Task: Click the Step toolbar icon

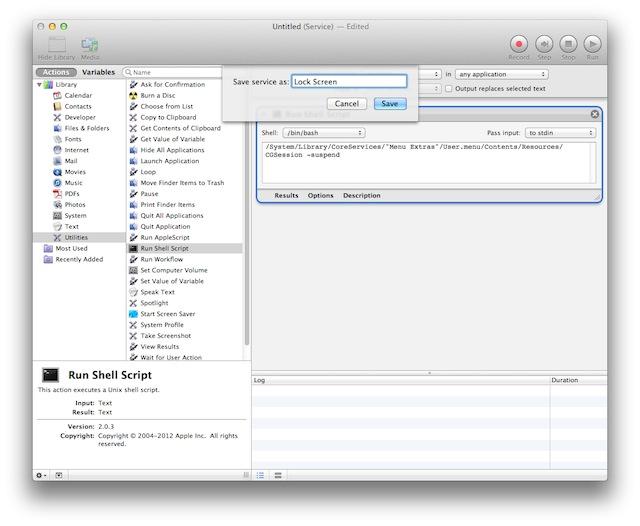Action: (544, 43)
